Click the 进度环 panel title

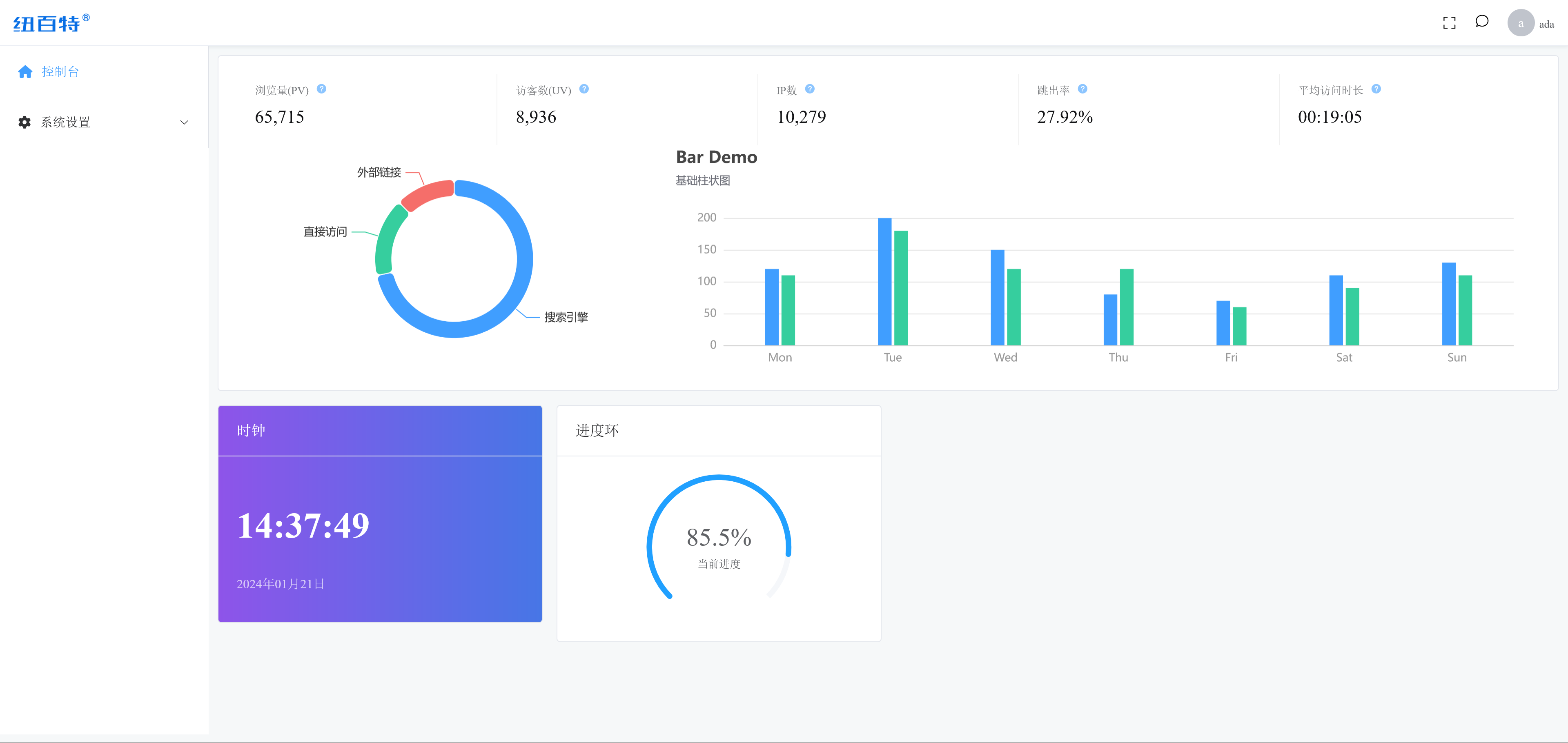[x=597, y=430]
